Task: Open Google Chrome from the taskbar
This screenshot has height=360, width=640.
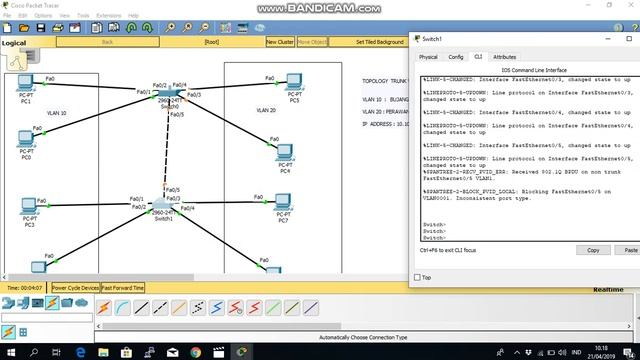Action: pos(196,352)
